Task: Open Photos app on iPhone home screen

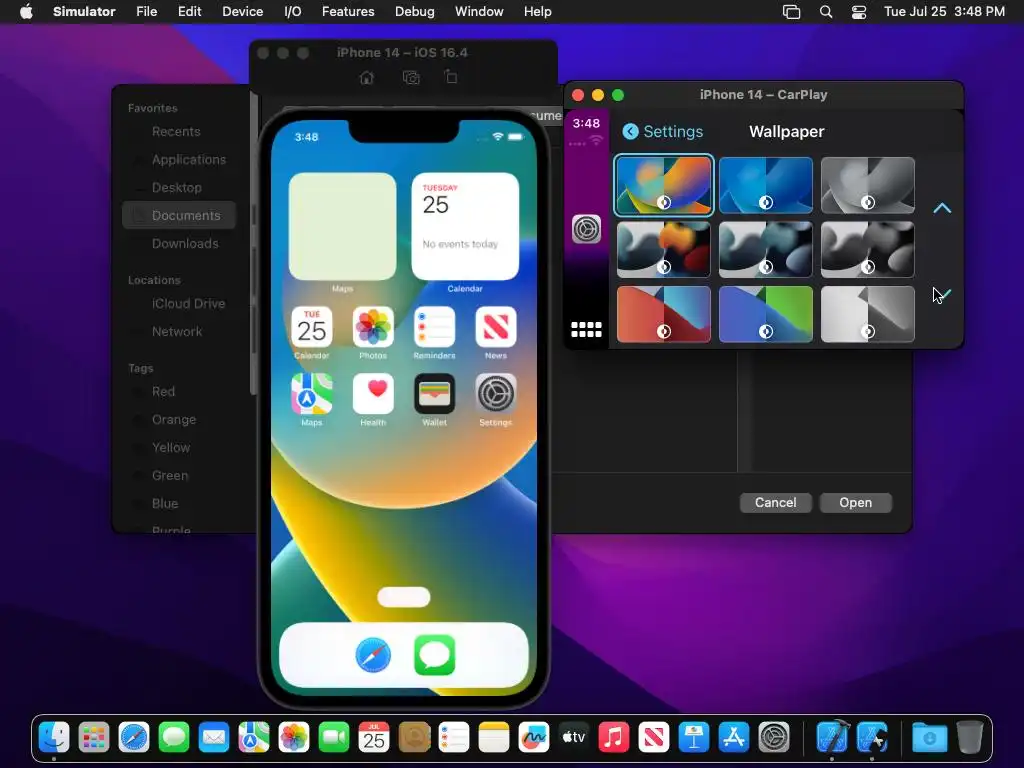Action: pos(373,327)
